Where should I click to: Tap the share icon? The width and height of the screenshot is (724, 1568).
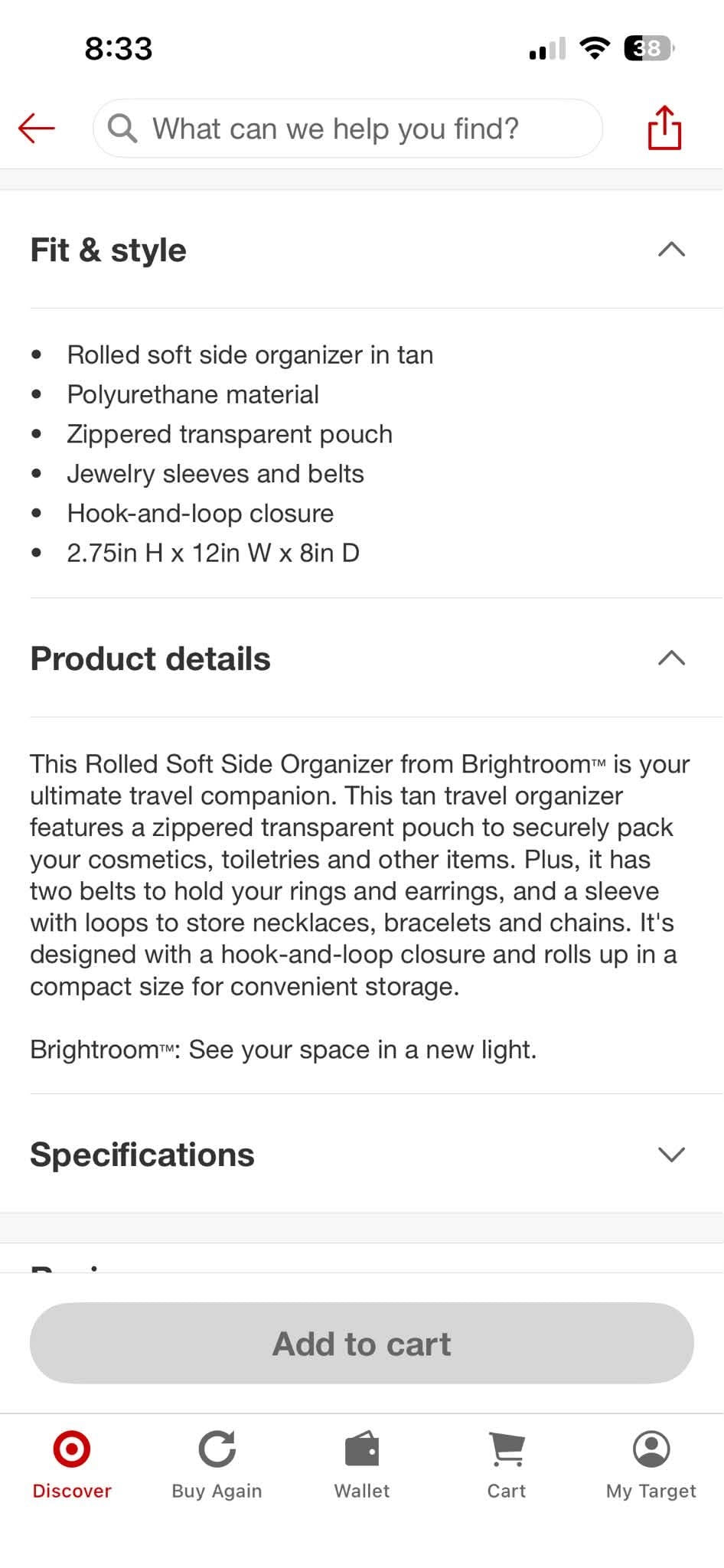coord(664,127)
